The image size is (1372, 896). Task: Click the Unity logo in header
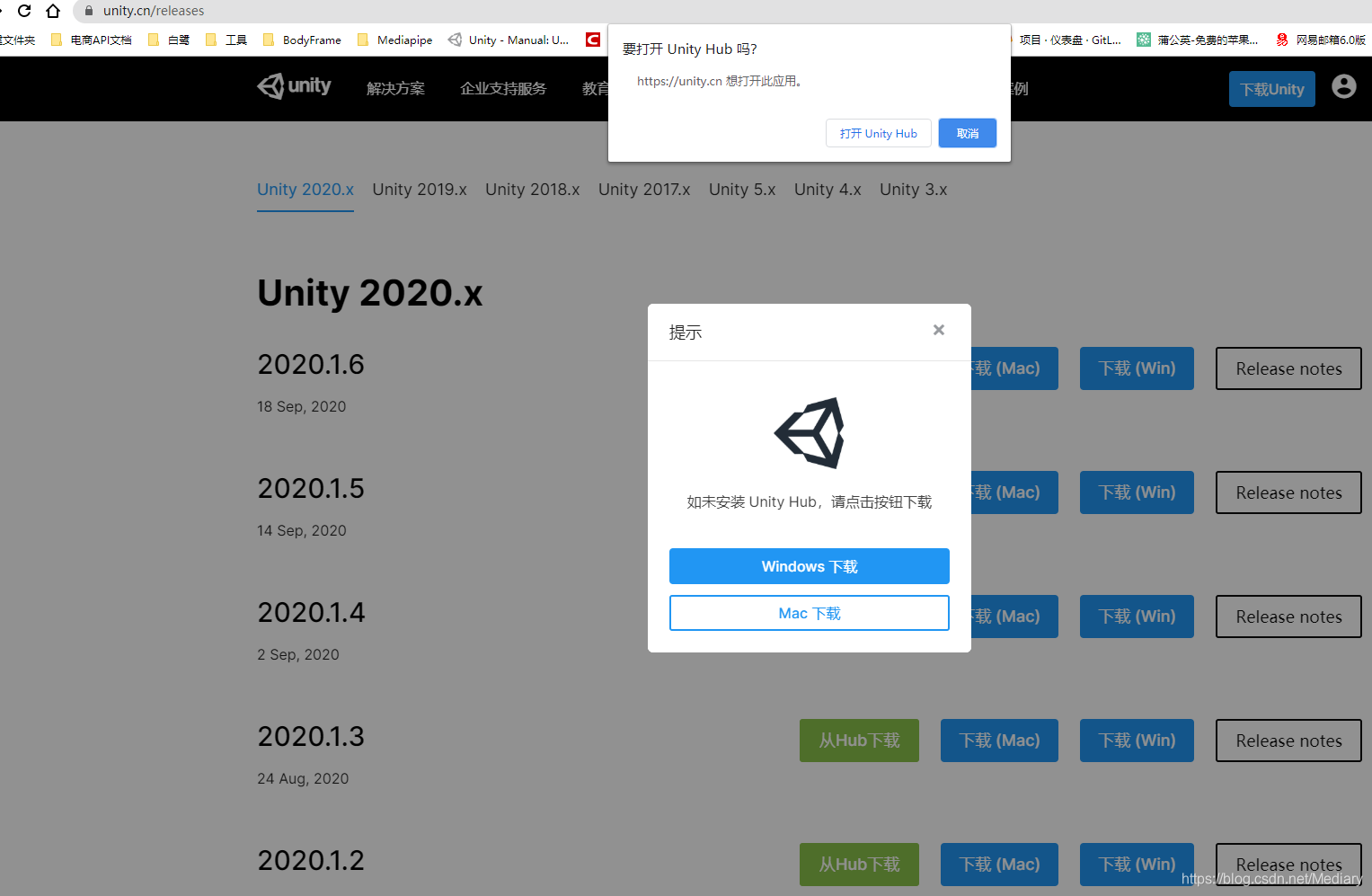[x=294, y=86]
